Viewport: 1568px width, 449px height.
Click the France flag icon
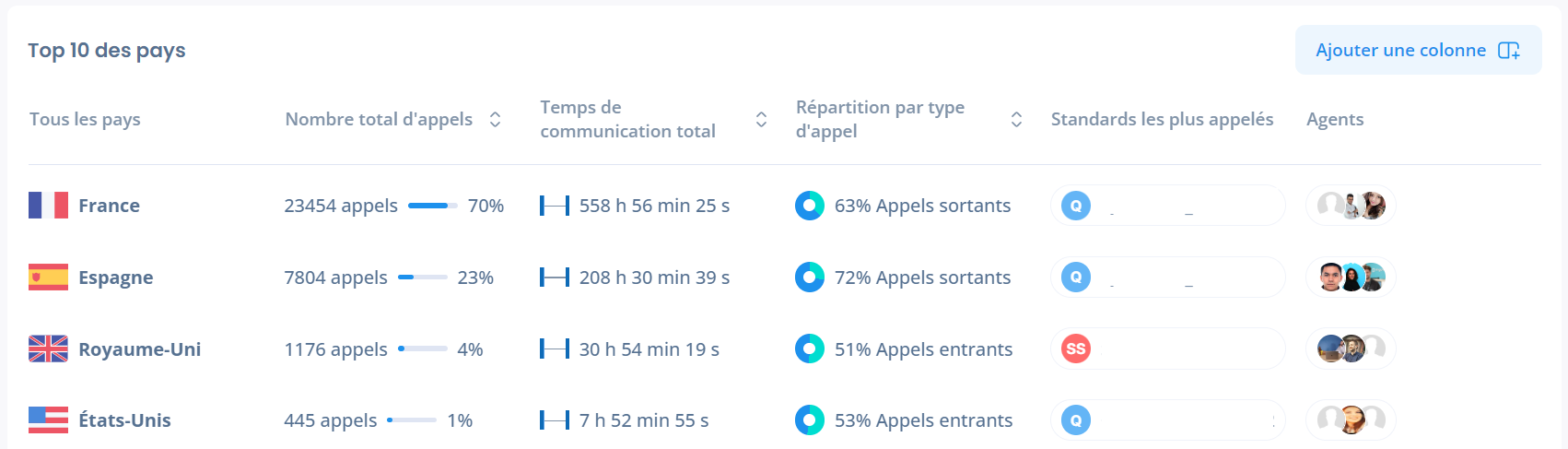[x=48, y=205]
